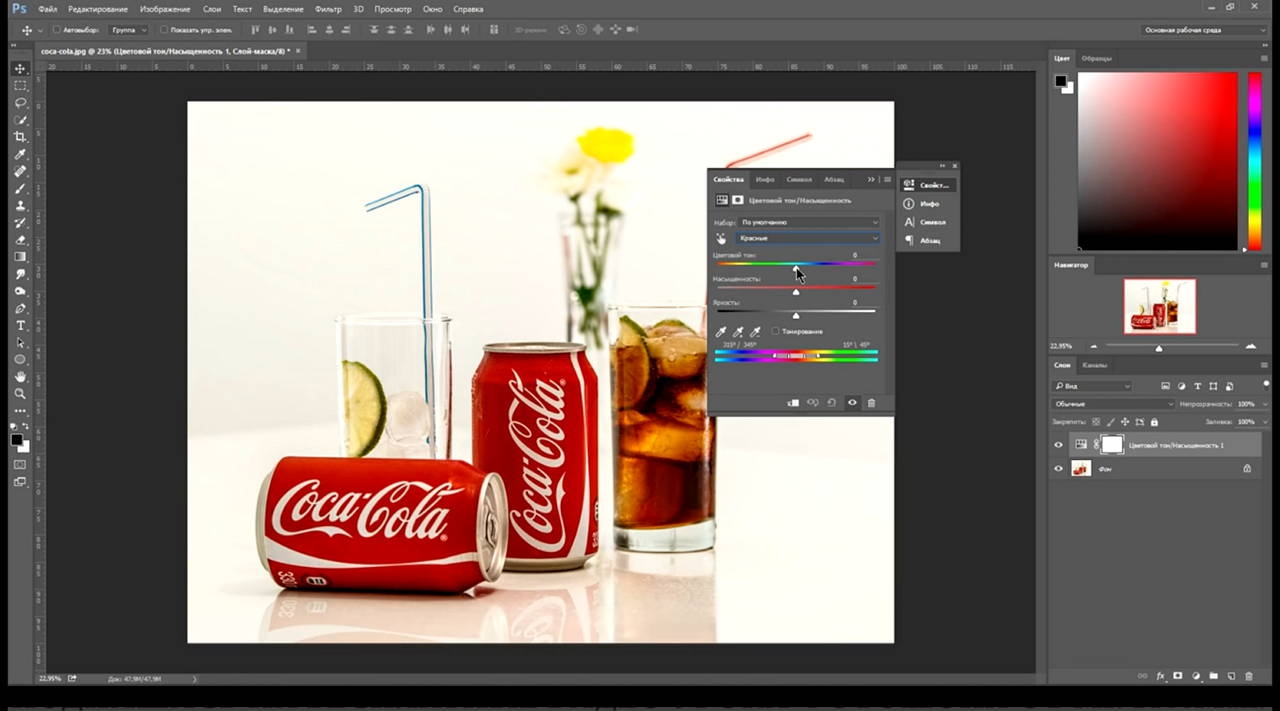Image resolution: width=1280 pixels, height=711 pixels.
Task: Open the Группа dropdown in options bar
Action: click(x=128, y=30)
